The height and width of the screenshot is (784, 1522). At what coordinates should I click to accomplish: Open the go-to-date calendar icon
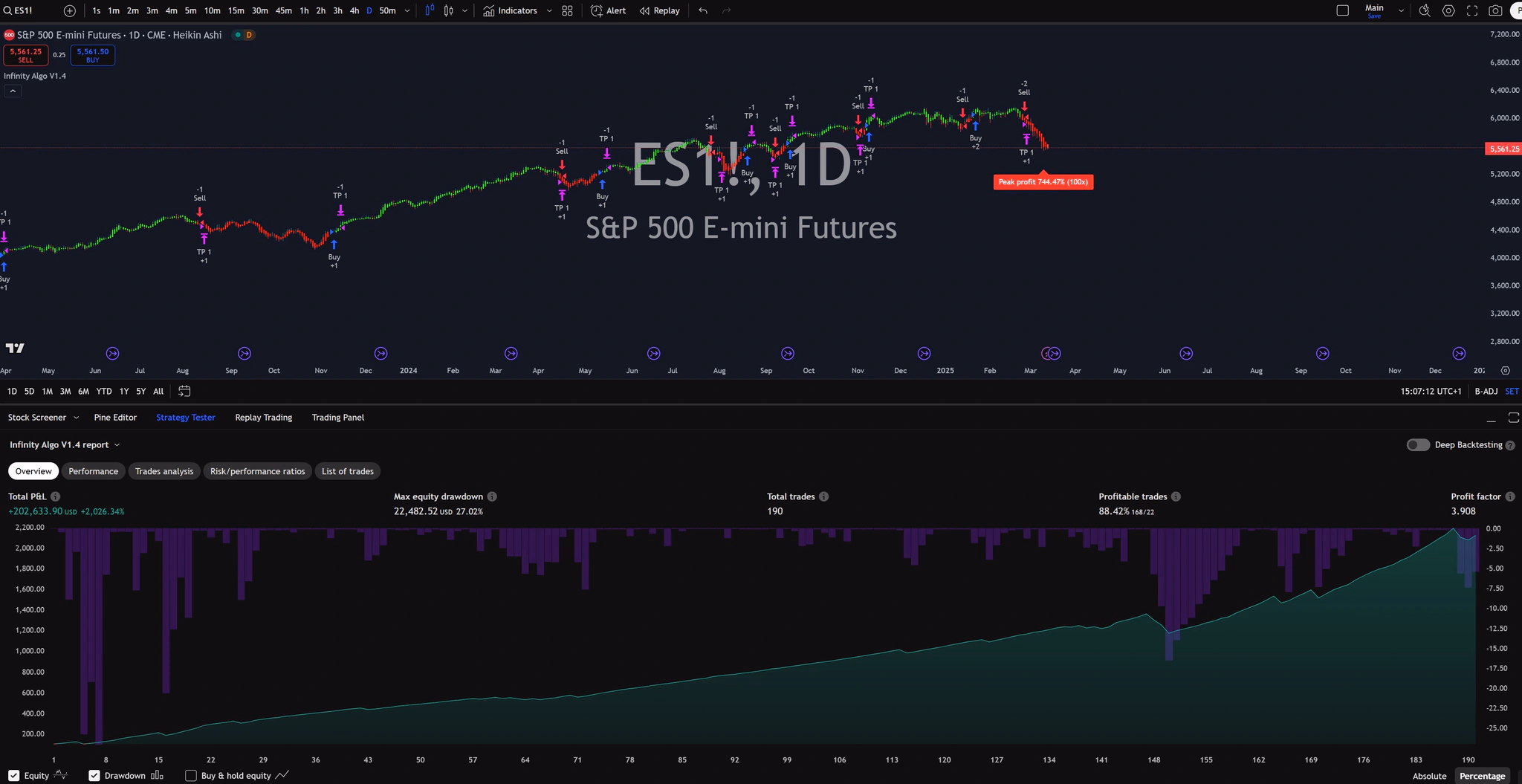[x=184, y=391]
